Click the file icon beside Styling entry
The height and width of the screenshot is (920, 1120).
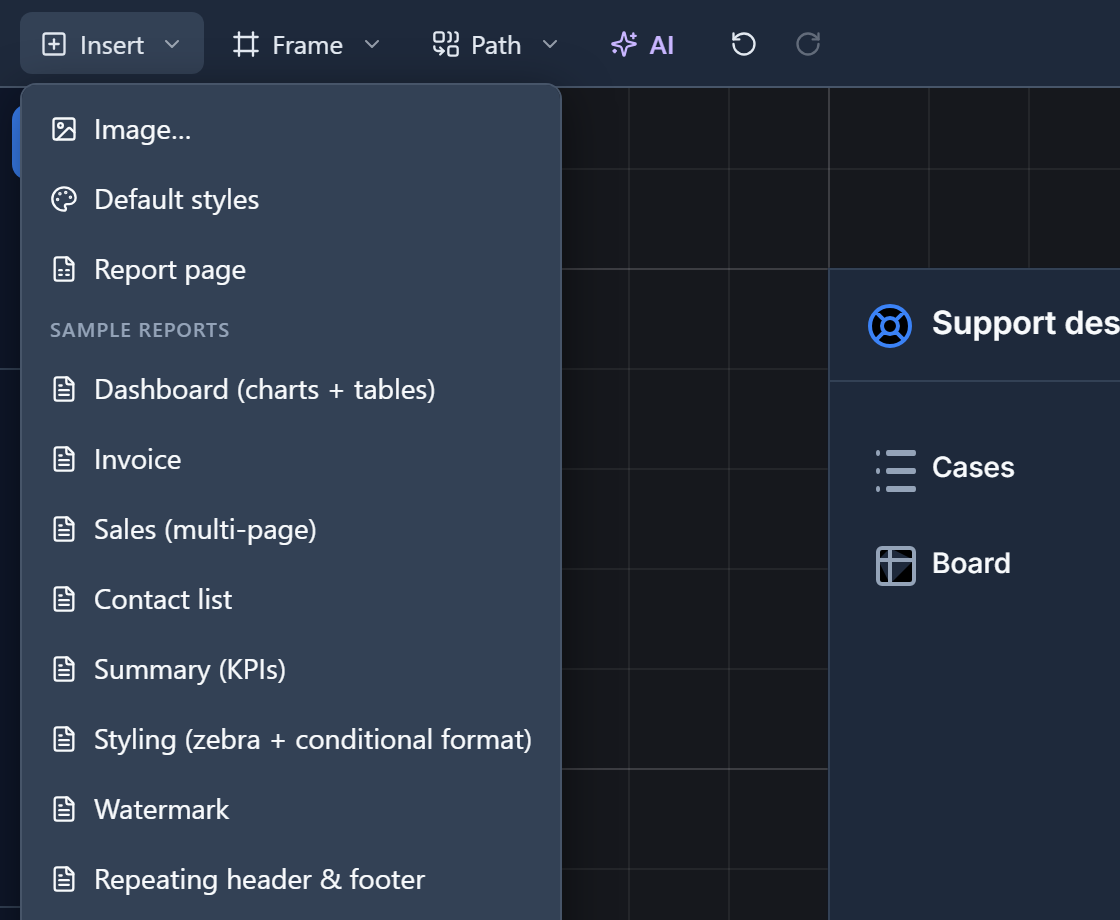coord(64,739)
